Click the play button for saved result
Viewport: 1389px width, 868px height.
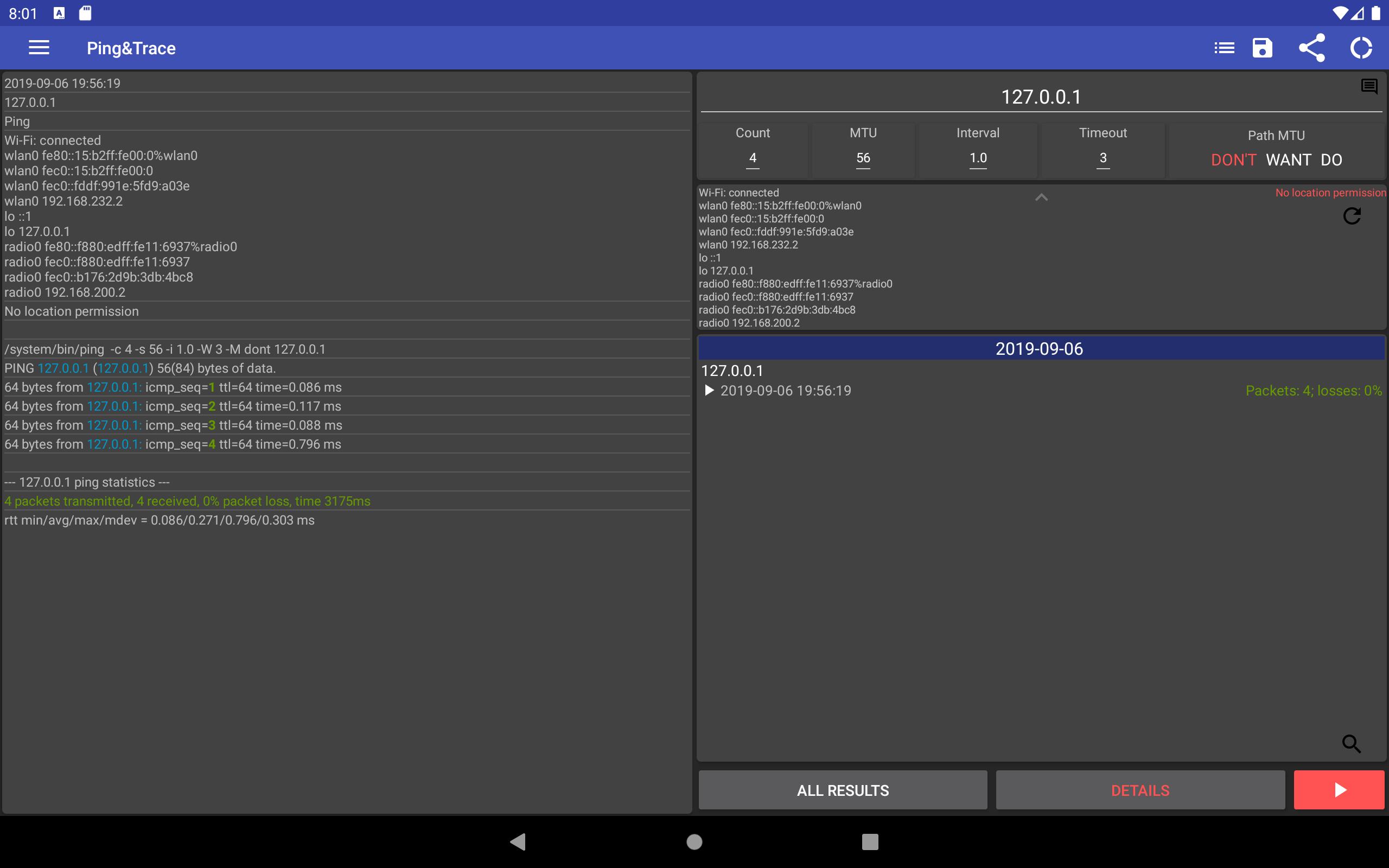(709, 390)
